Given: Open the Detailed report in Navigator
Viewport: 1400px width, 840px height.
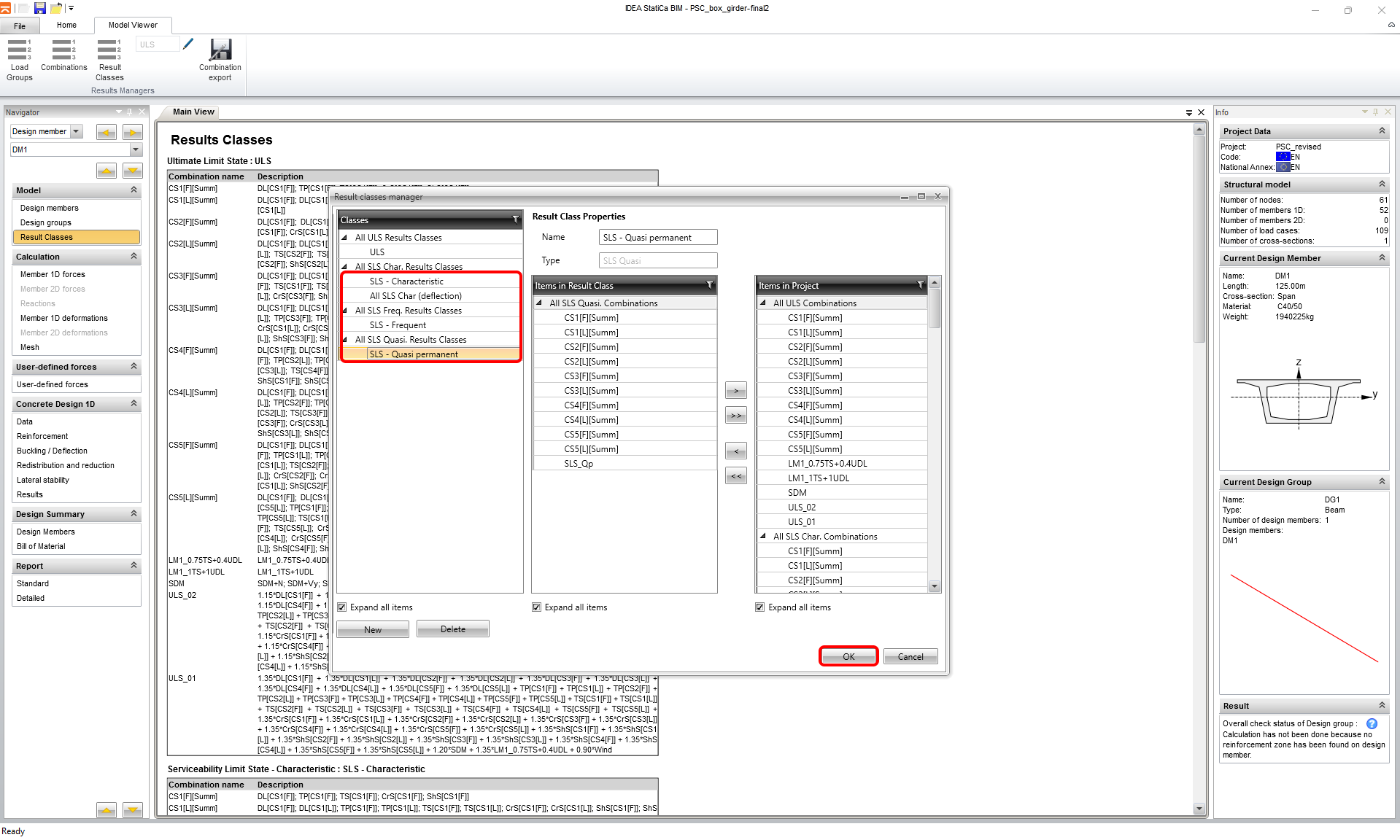Looking at the screenshot, I should click(x=31, y=598).
